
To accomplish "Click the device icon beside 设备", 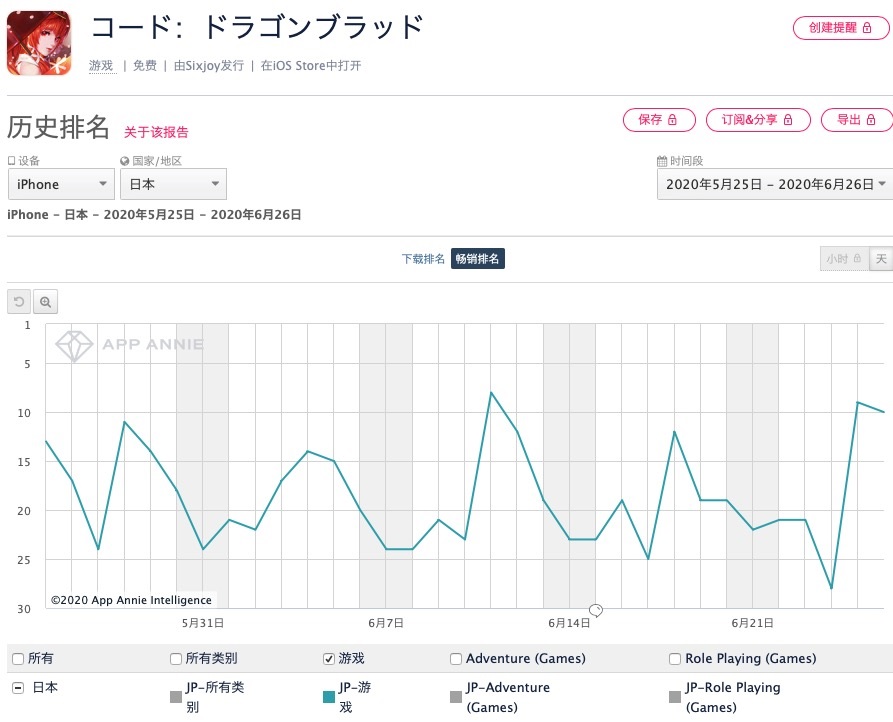I will (12, 161).
